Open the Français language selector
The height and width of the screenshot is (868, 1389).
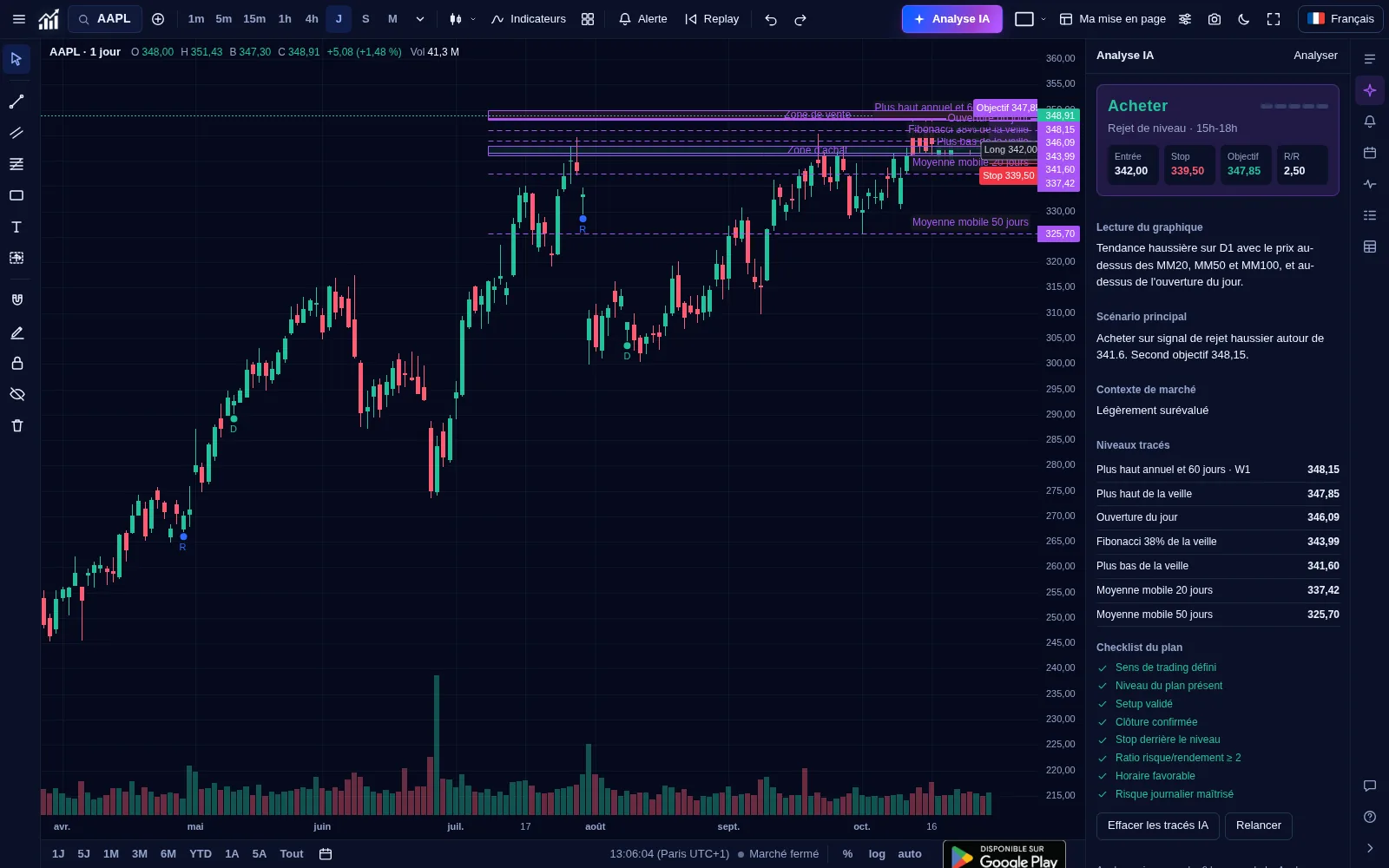point(1340,19)
